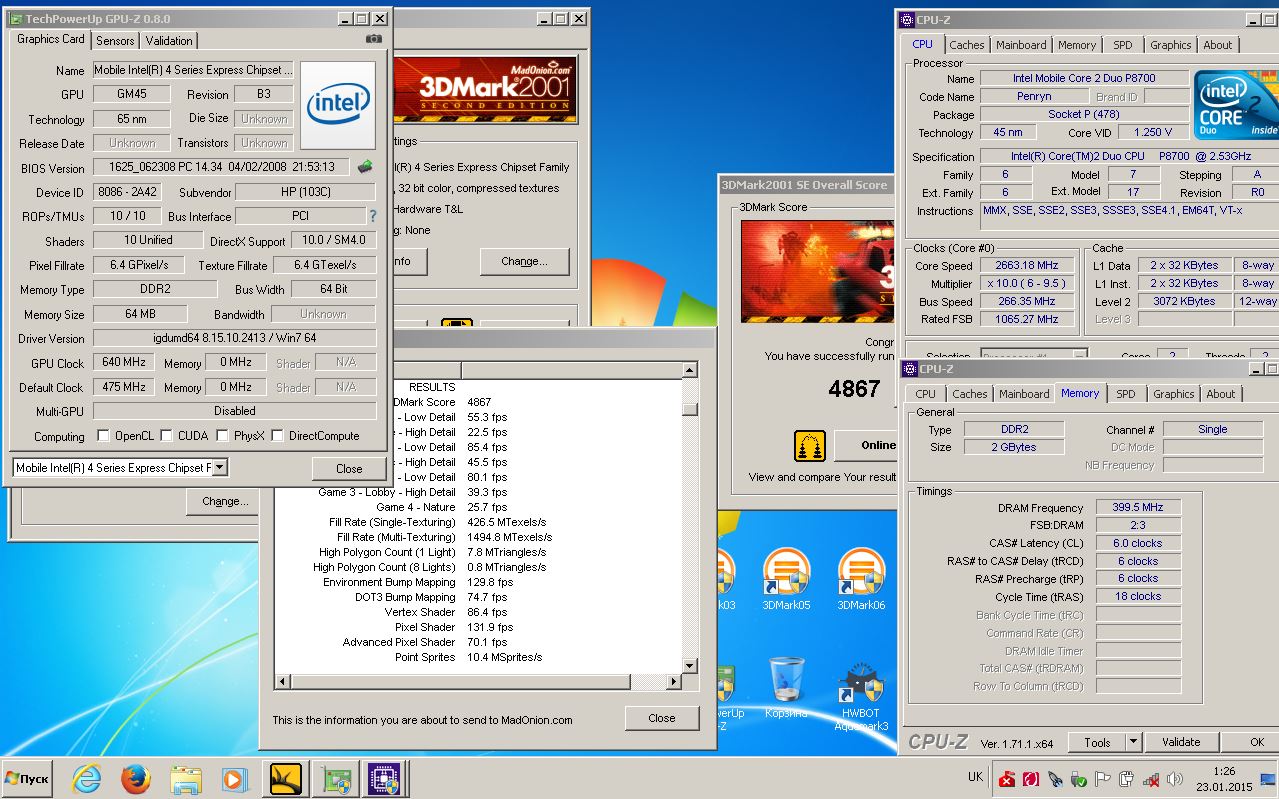Click the DRAM Frequency value 399.5 MHz

pos(1138,507)
